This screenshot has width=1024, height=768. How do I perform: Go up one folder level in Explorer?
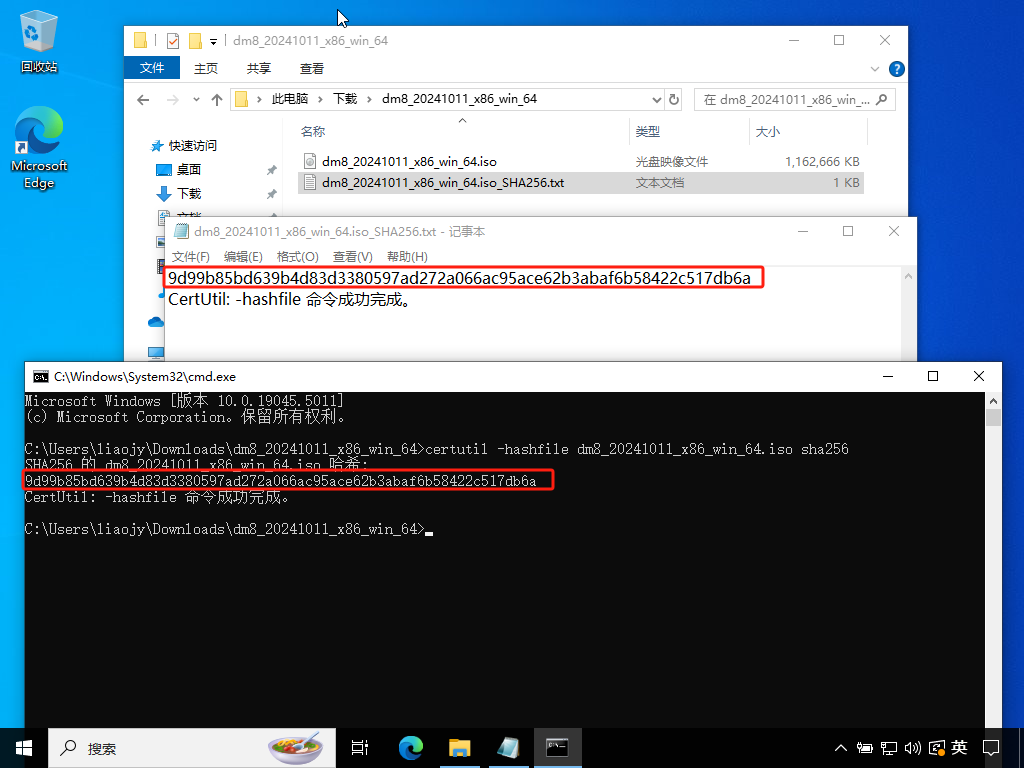click(217, 100)
